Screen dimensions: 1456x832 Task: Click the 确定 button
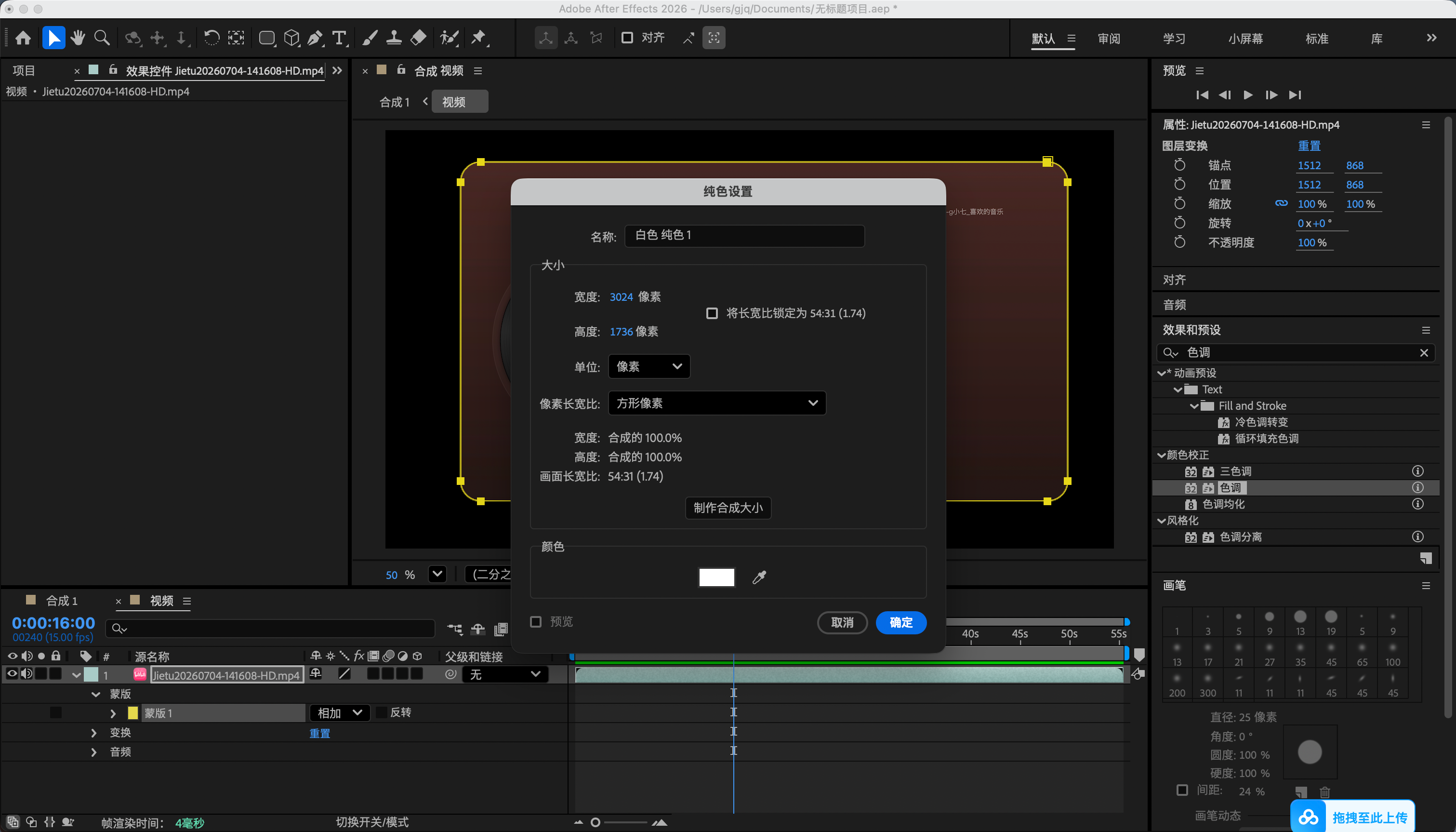click(x=900, y=622)
